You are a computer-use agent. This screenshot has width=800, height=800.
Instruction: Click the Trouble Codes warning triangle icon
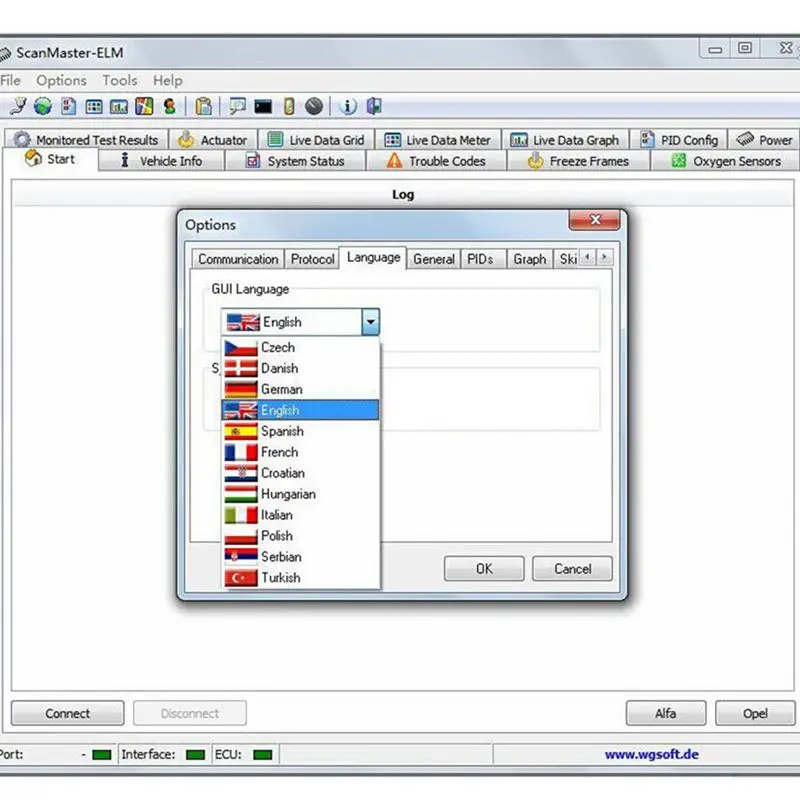(x=394, y=161)
